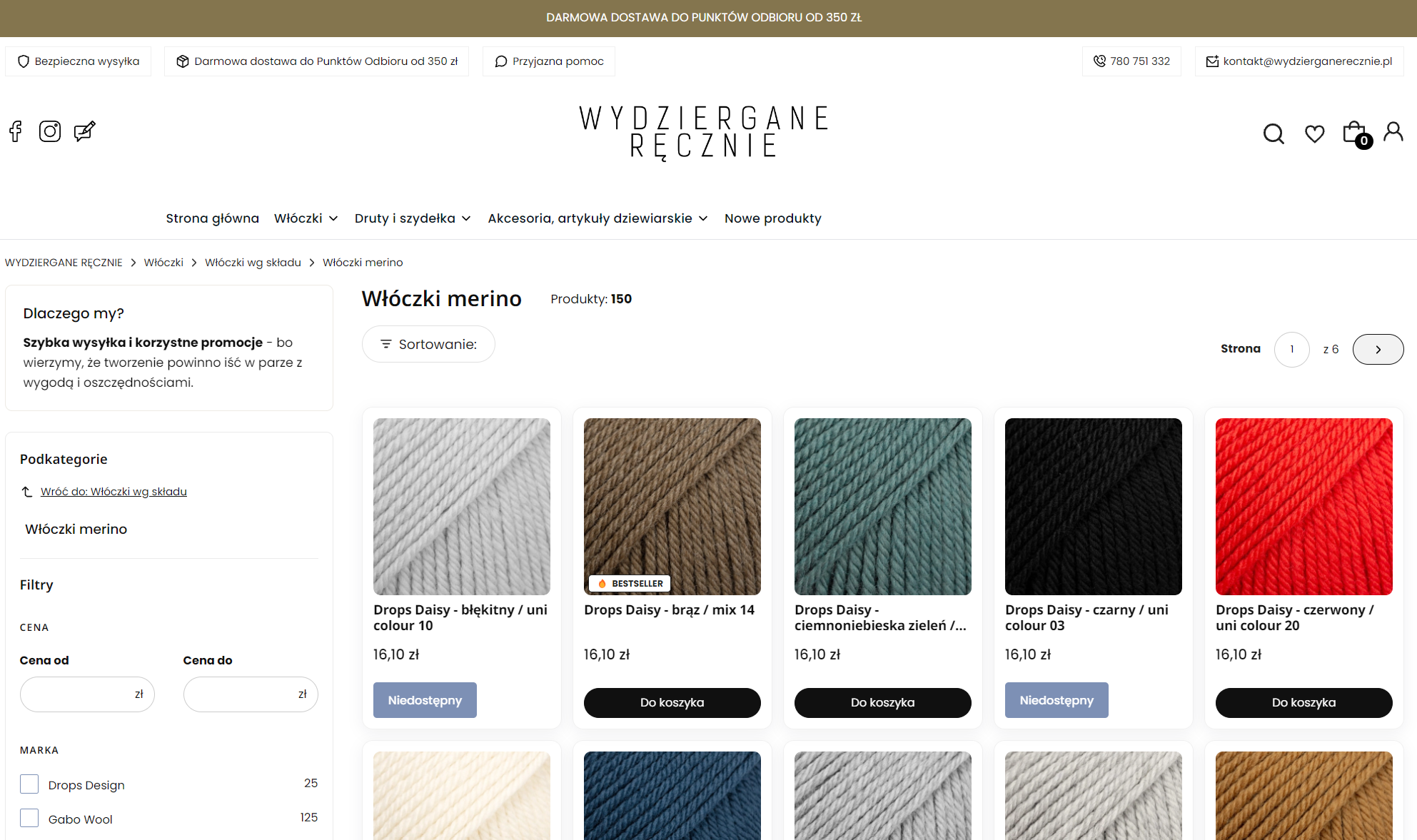Click the shield icon by Bezpieczna wysyłka
Viewport: 1417px width, 840px height.
[x=24, y=61]
